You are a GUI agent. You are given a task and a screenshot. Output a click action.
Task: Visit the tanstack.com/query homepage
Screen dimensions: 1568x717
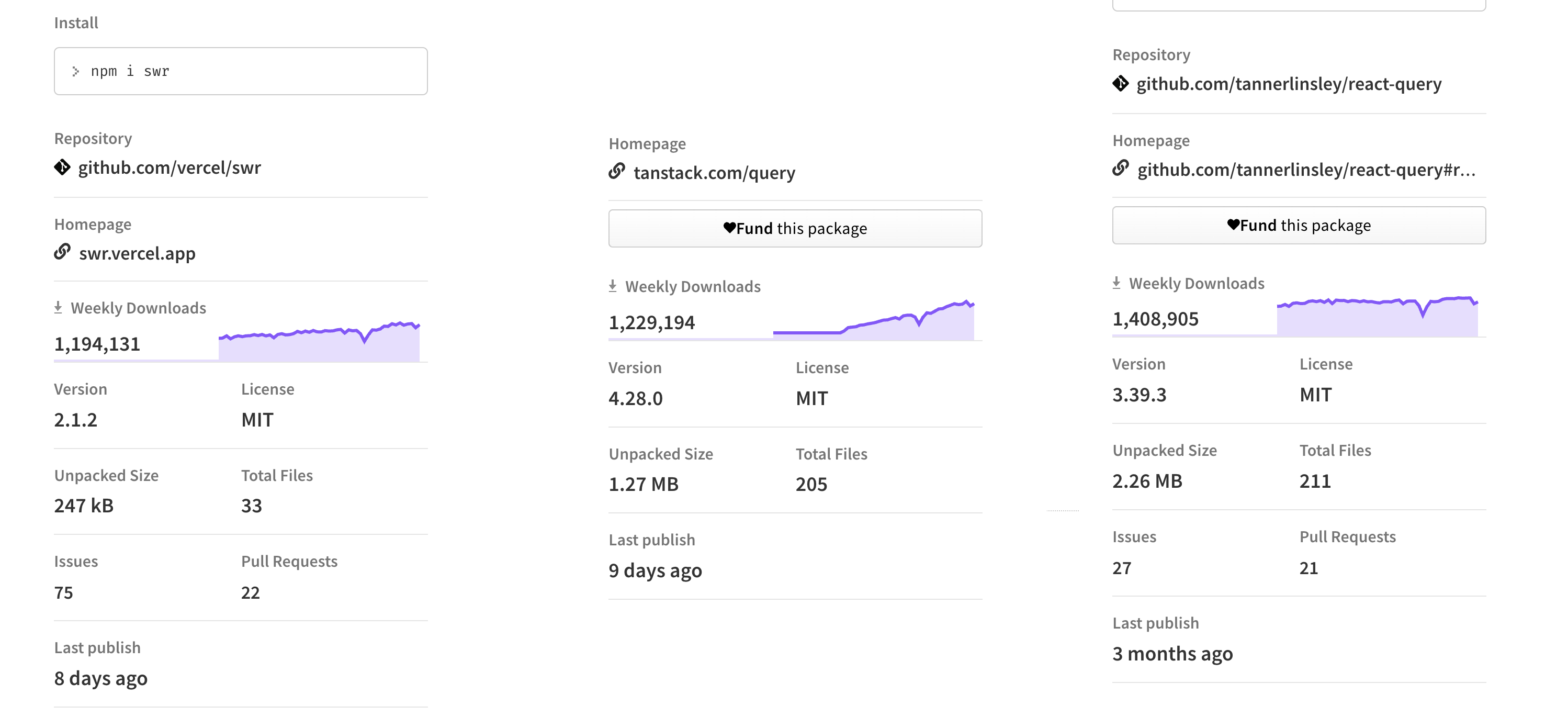tap(714, 173)
